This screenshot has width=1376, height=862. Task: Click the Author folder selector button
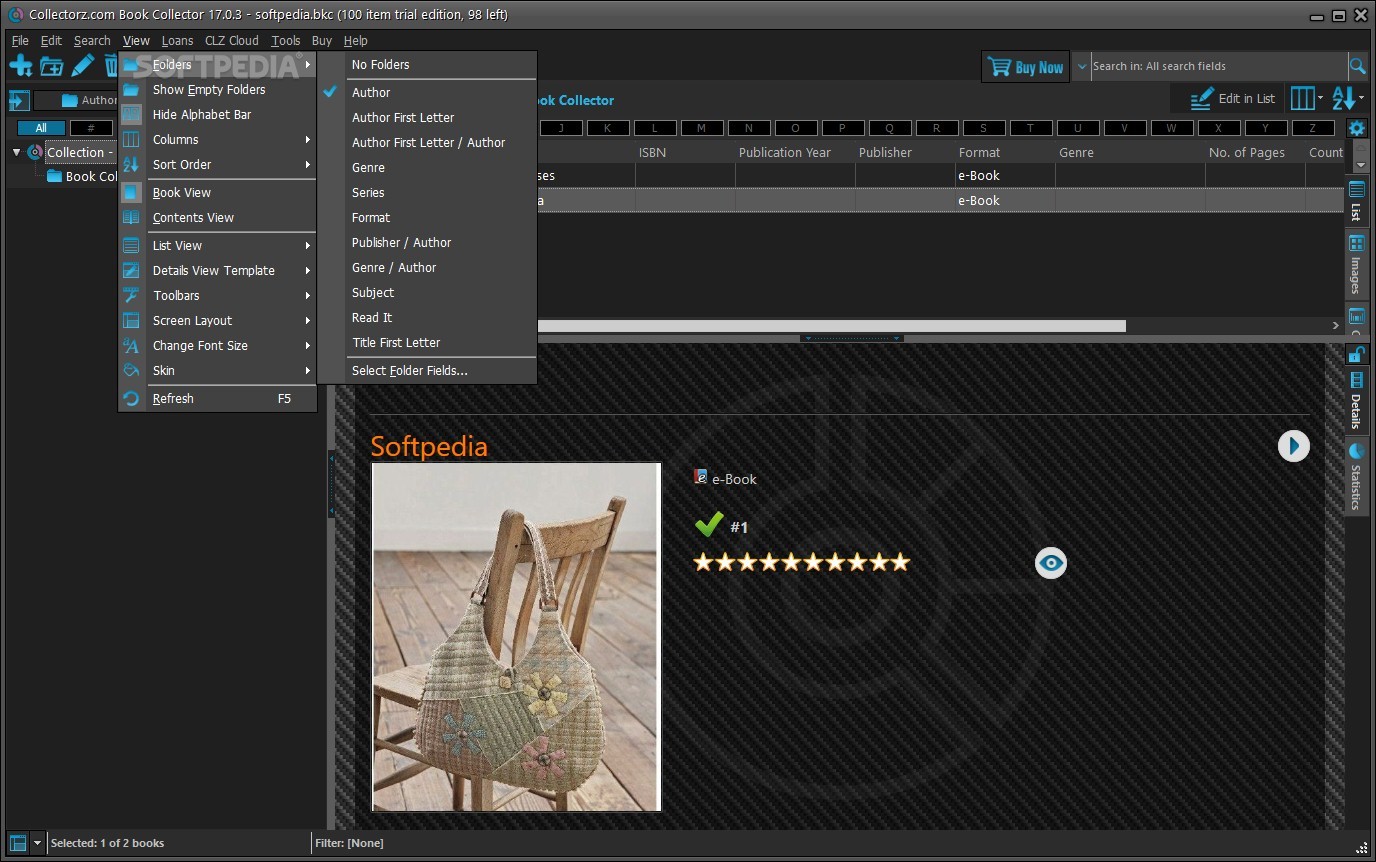coord(77,100)
